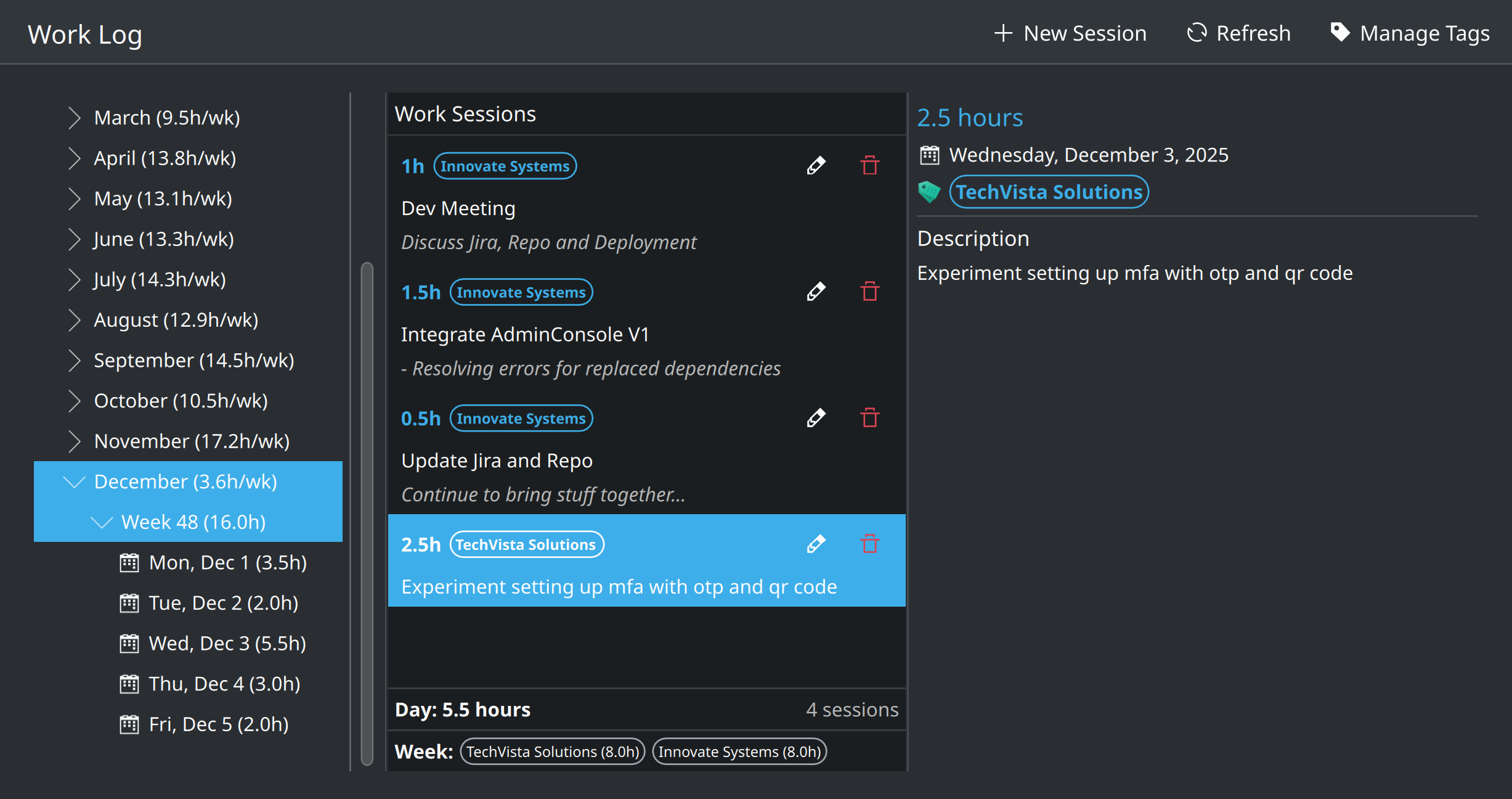Delete the Dev Meeting session
Image resolution: width=1512 pixels, height=799 pixels.
point(869,165)
